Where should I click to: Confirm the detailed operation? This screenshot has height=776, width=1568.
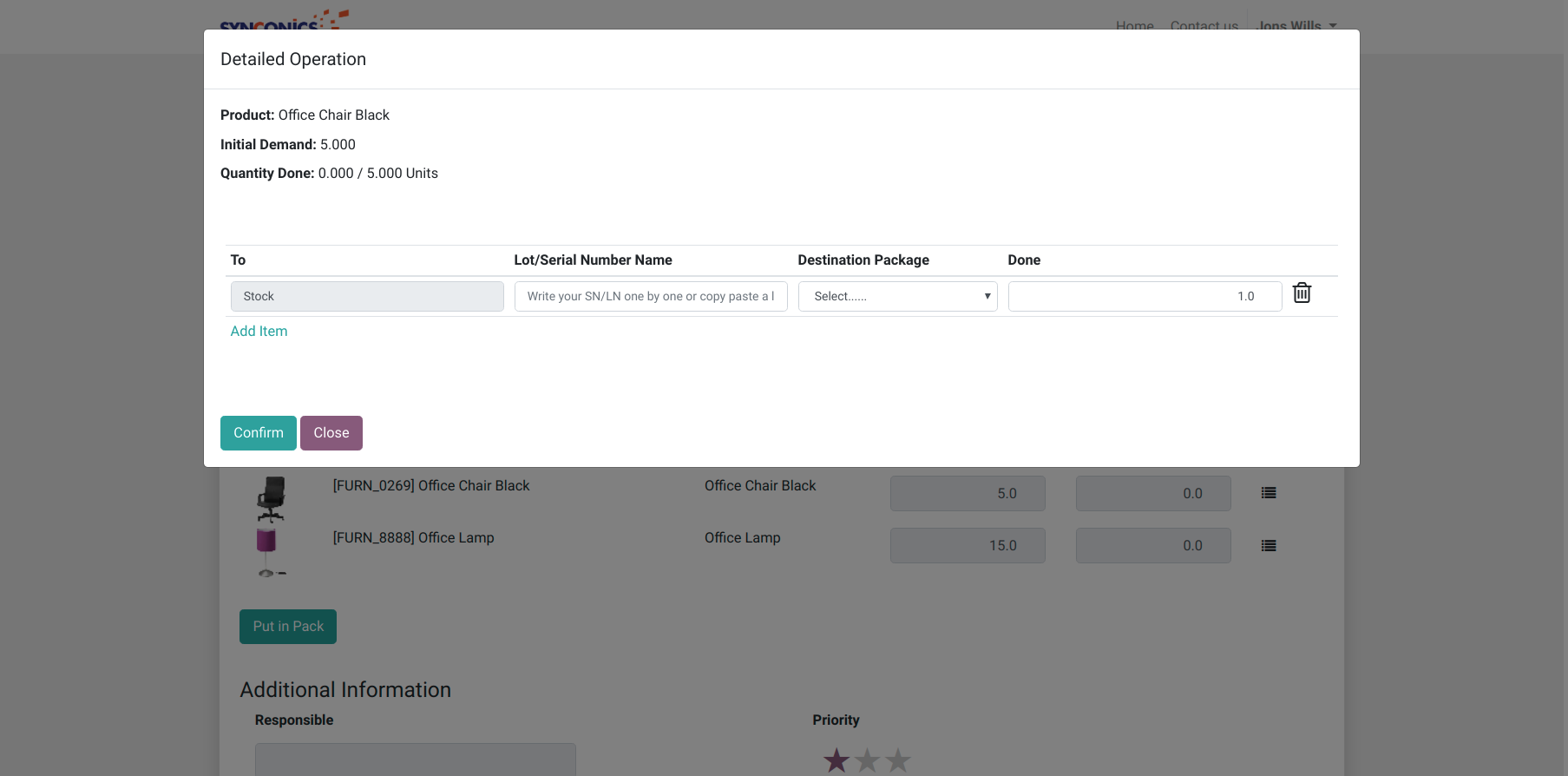coord(258,433)
